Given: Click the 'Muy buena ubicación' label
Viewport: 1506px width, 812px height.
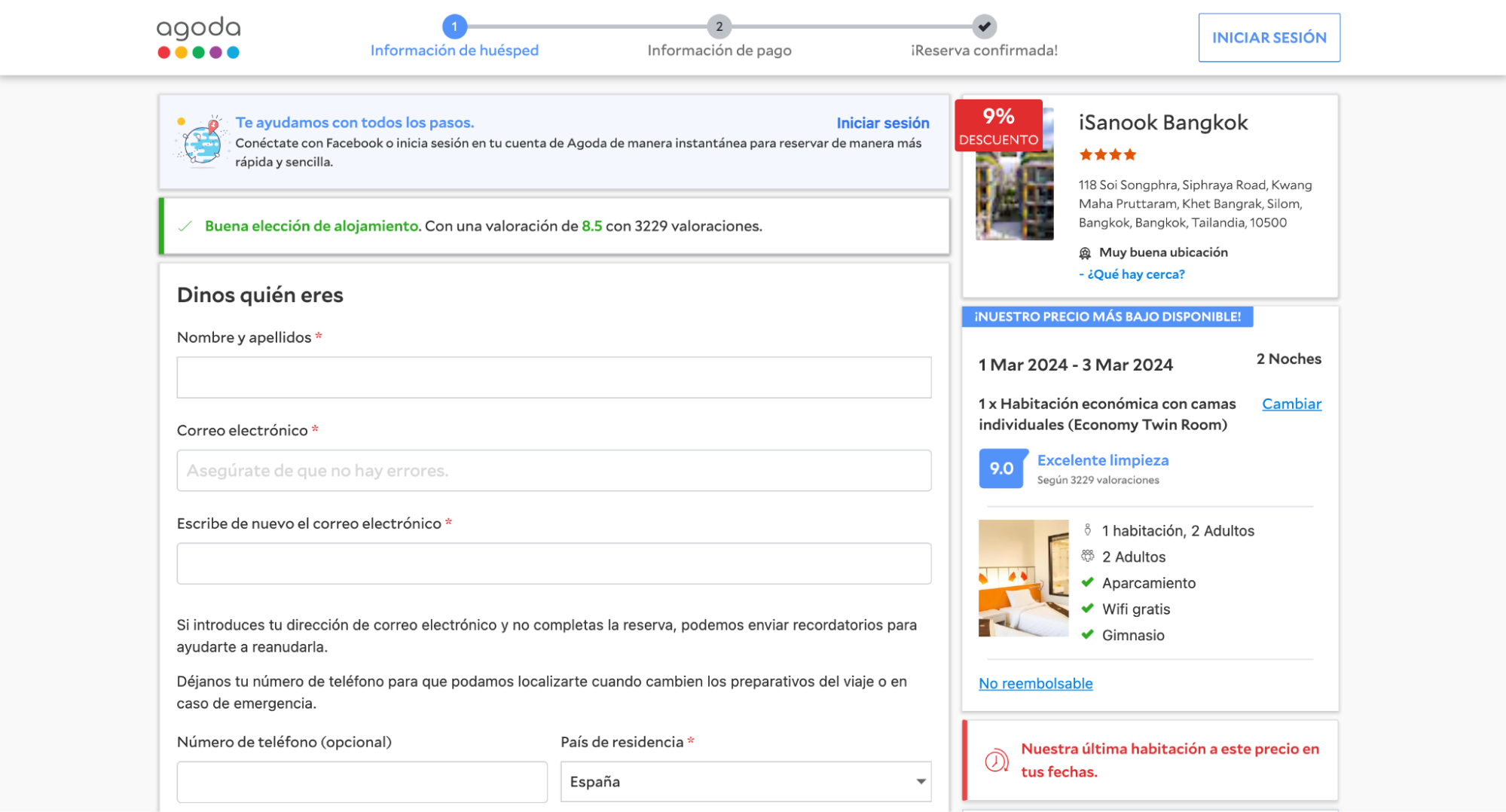Looking at the screenshot, I should coord(1163,252).
